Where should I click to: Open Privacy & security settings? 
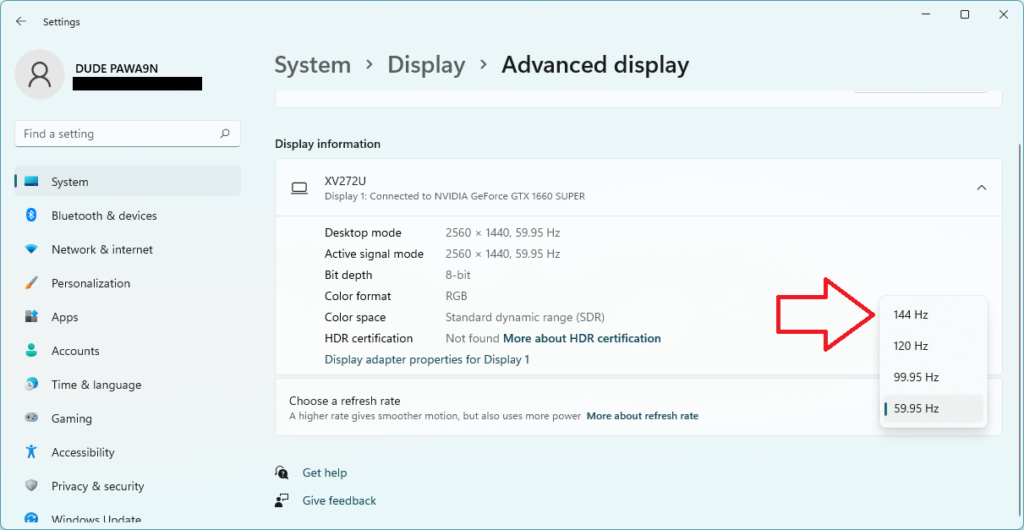[98, 487]
